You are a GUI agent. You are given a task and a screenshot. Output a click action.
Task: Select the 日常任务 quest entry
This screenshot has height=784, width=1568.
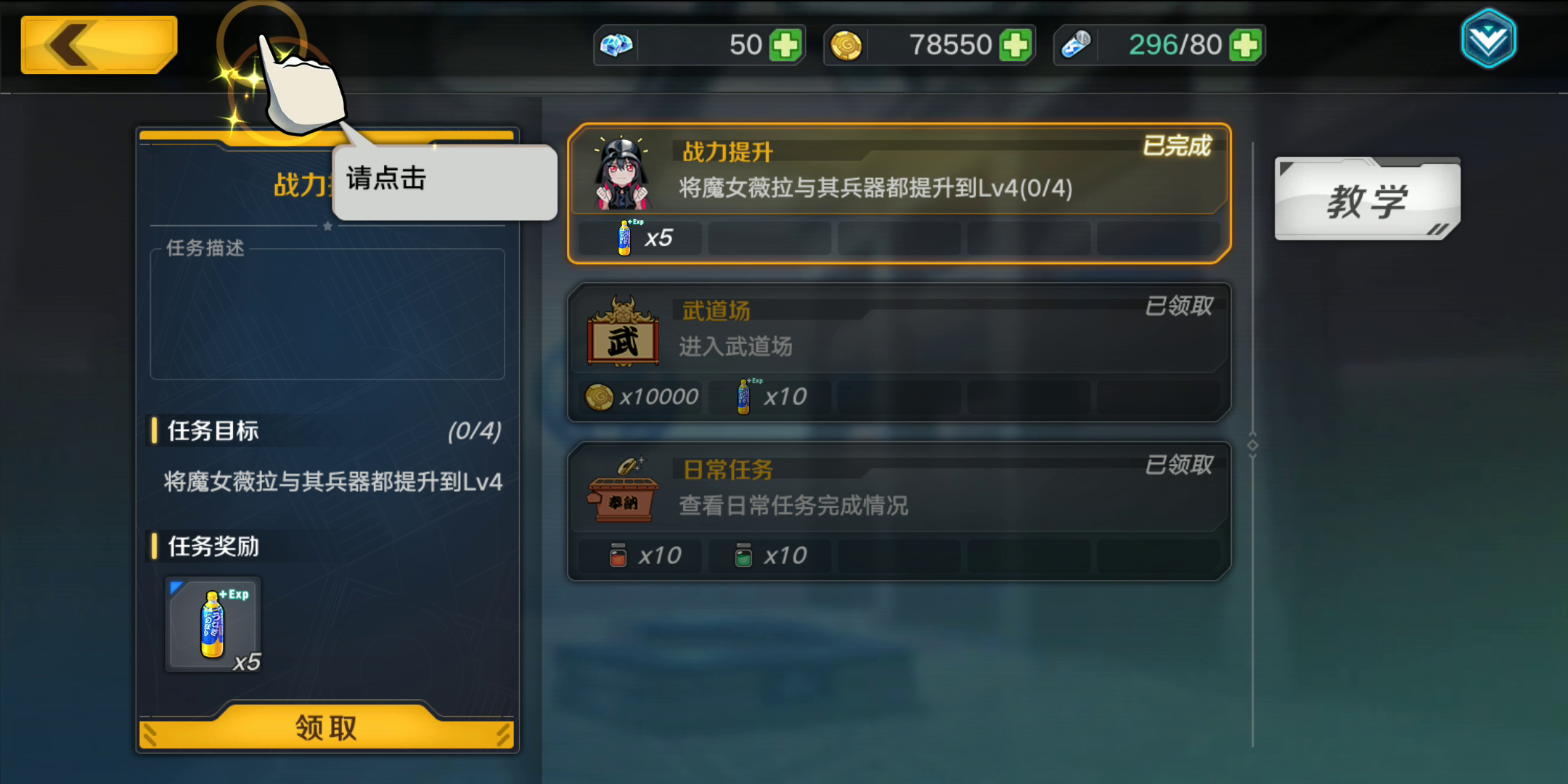pyautogui.click(x=899, y=511)
